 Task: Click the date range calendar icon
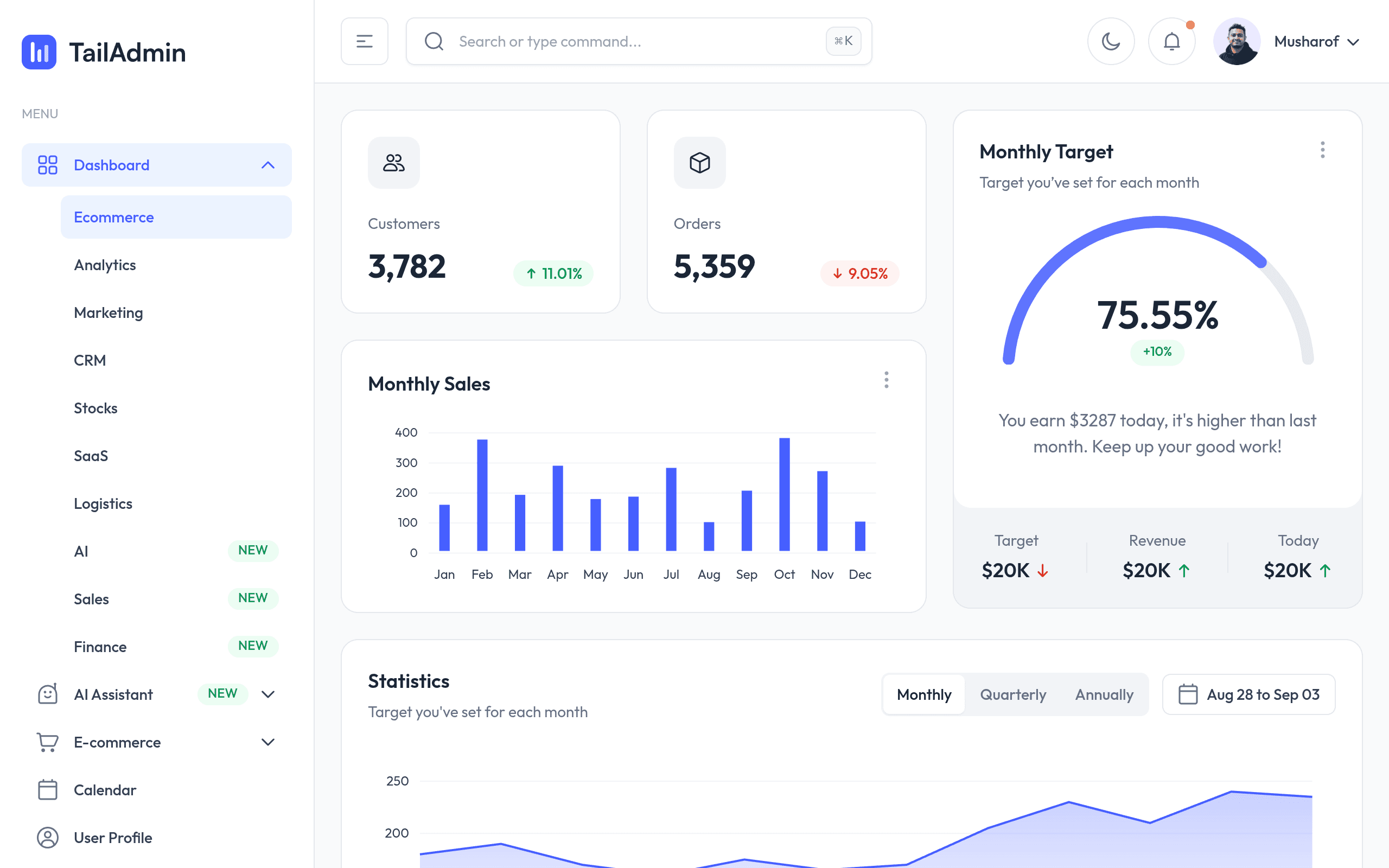[1188, 694]
